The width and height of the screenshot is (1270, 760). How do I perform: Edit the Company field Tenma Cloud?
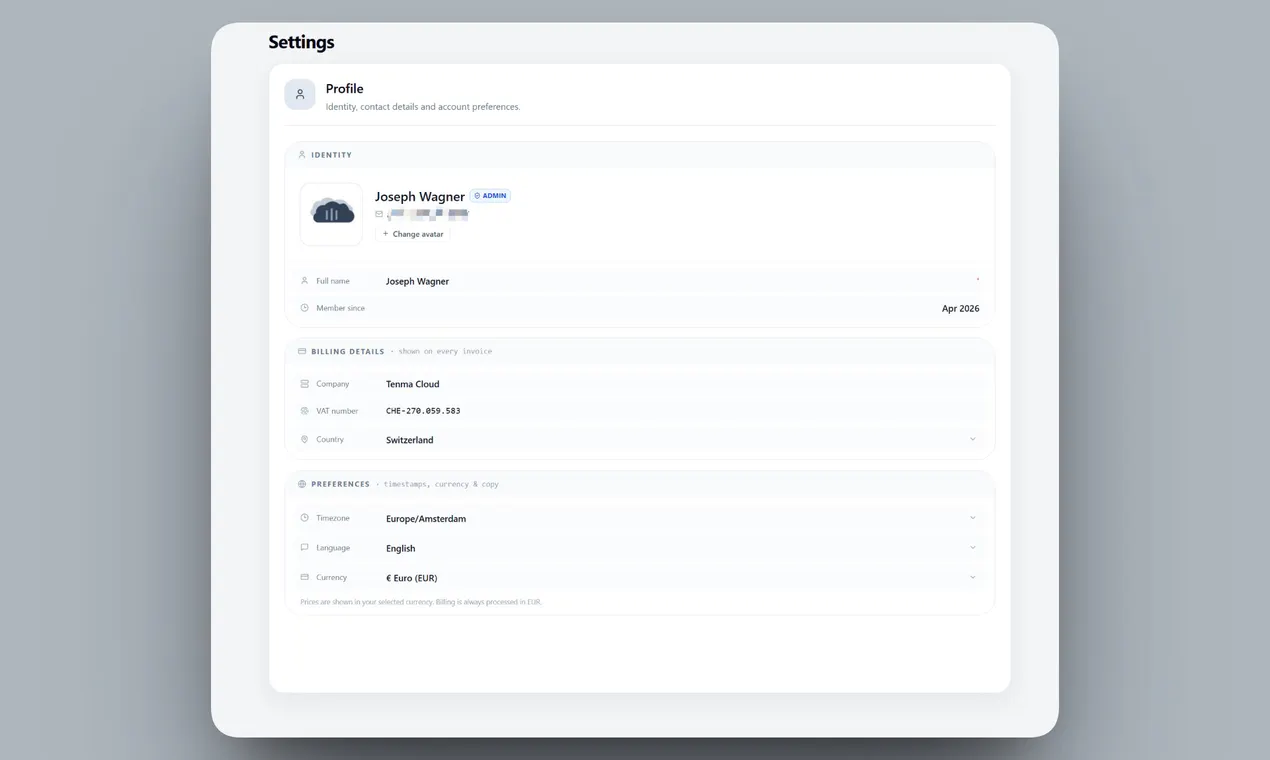click(682, 384)
